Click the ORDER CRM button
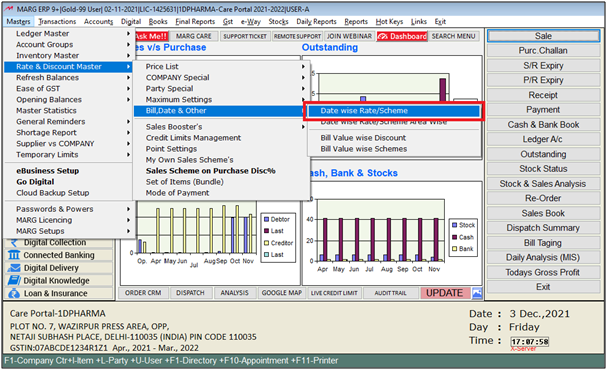 tap(143, 293)
